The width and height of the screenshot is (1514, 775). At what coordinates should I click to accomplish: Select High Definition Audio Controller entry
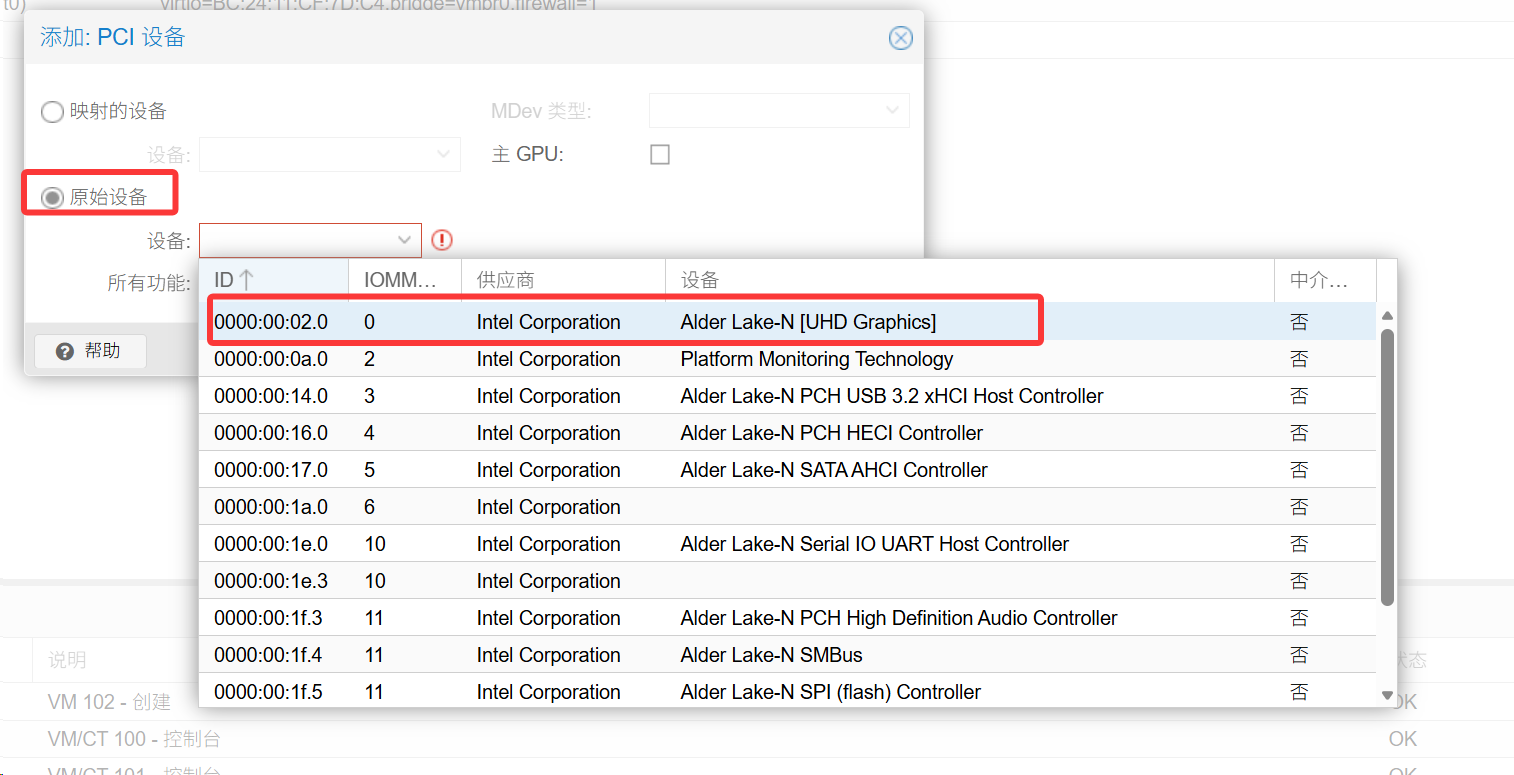pyautogui.click(x=898, y=618)
